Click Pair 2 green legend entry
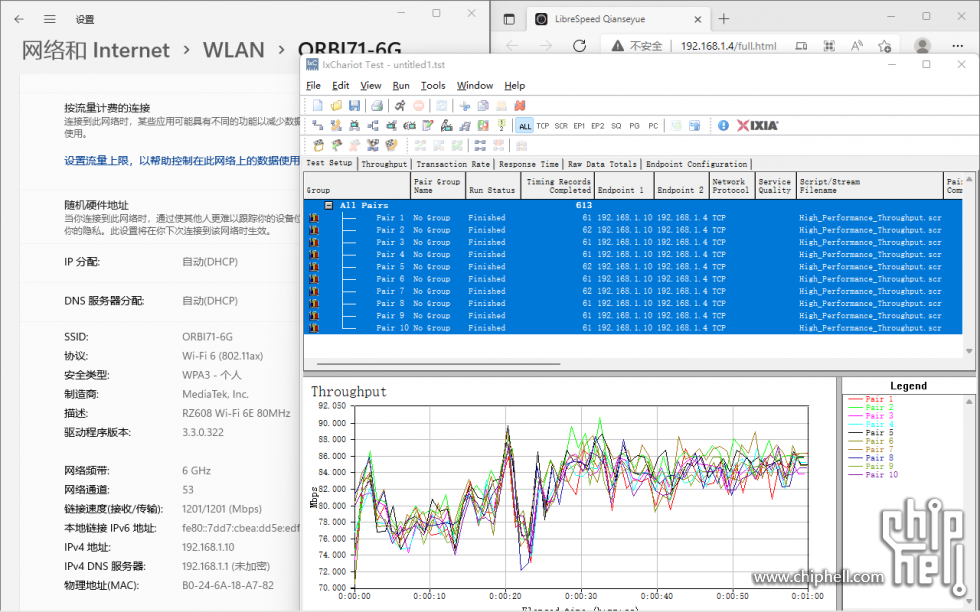980x612 pixels. 871,407
